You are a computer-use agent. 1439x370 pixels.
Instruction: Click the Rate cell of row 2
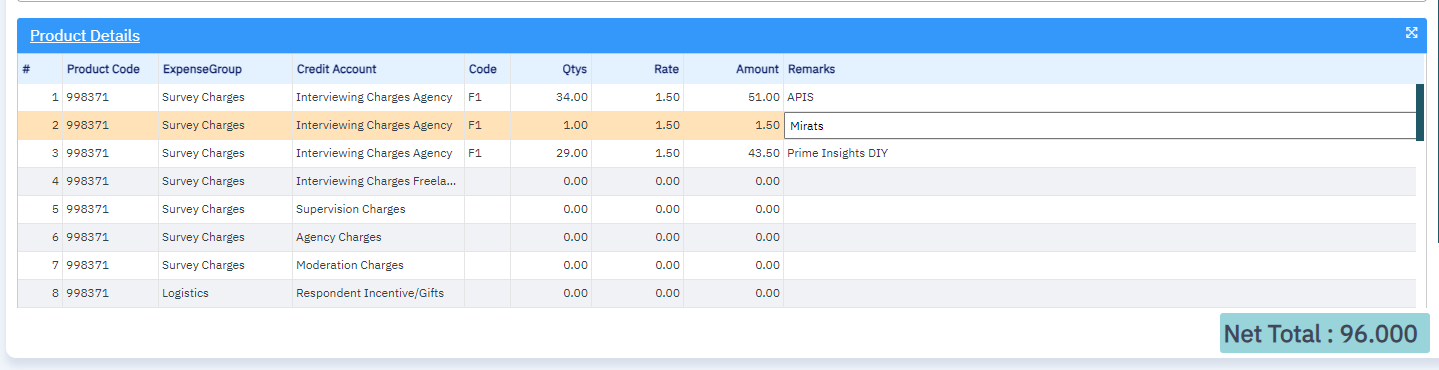click(x=638, y=126)
